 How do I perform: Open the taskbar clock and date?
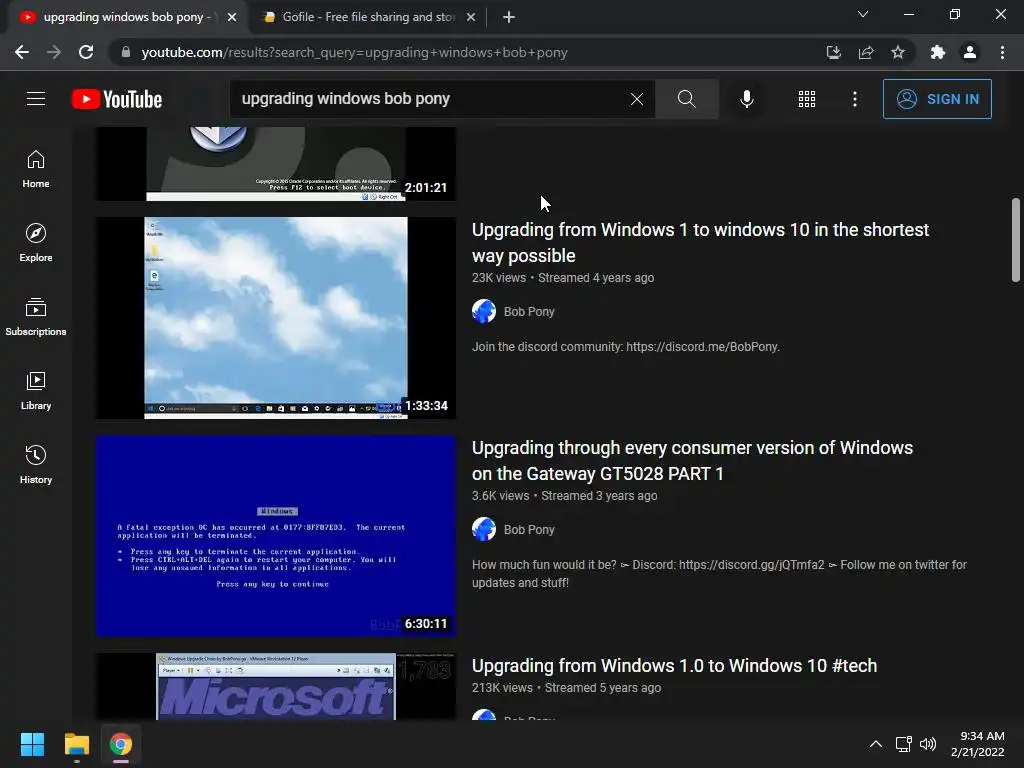978,744
